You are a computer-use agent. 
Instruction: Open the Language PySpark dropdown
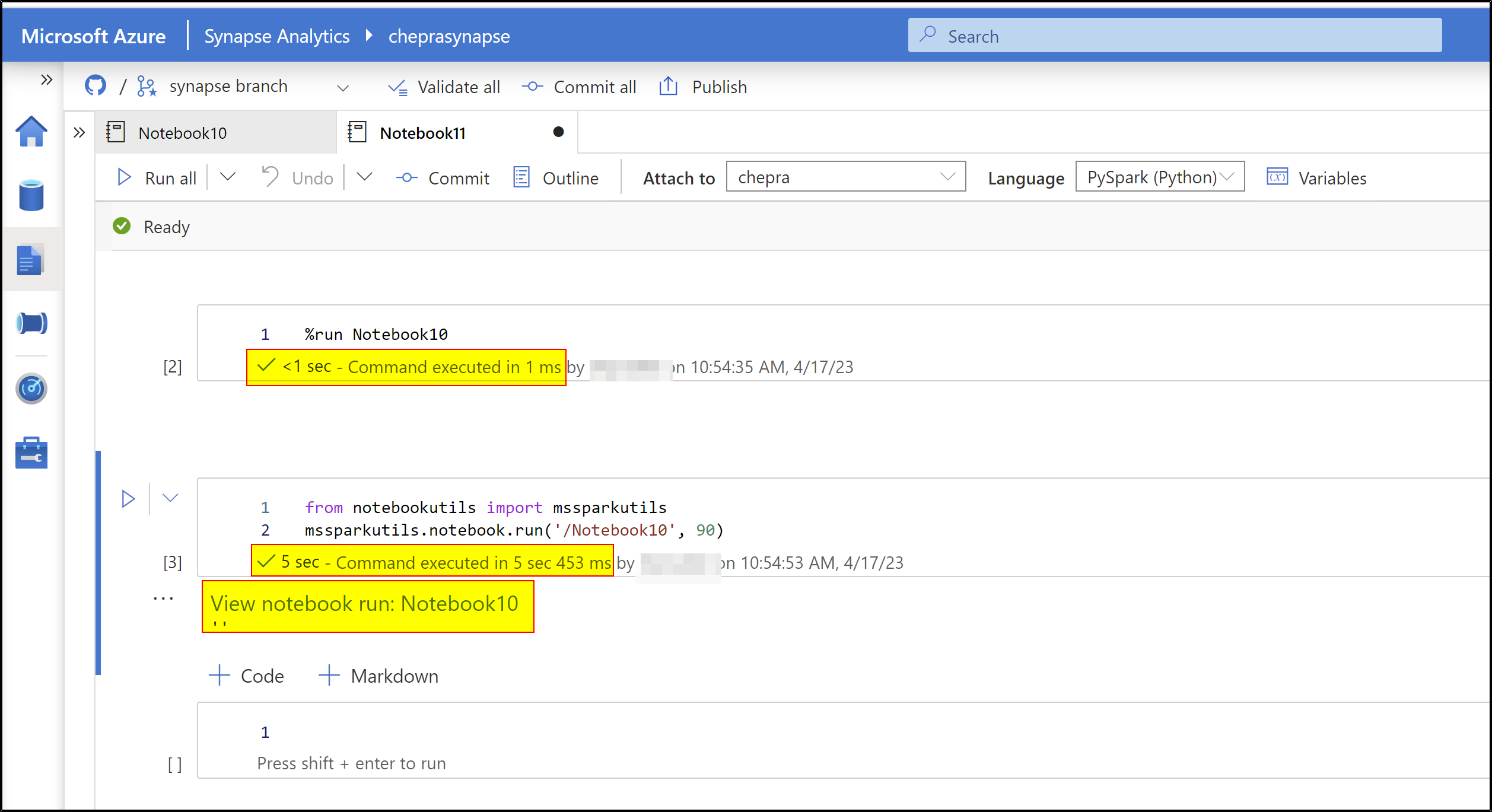1160,177
